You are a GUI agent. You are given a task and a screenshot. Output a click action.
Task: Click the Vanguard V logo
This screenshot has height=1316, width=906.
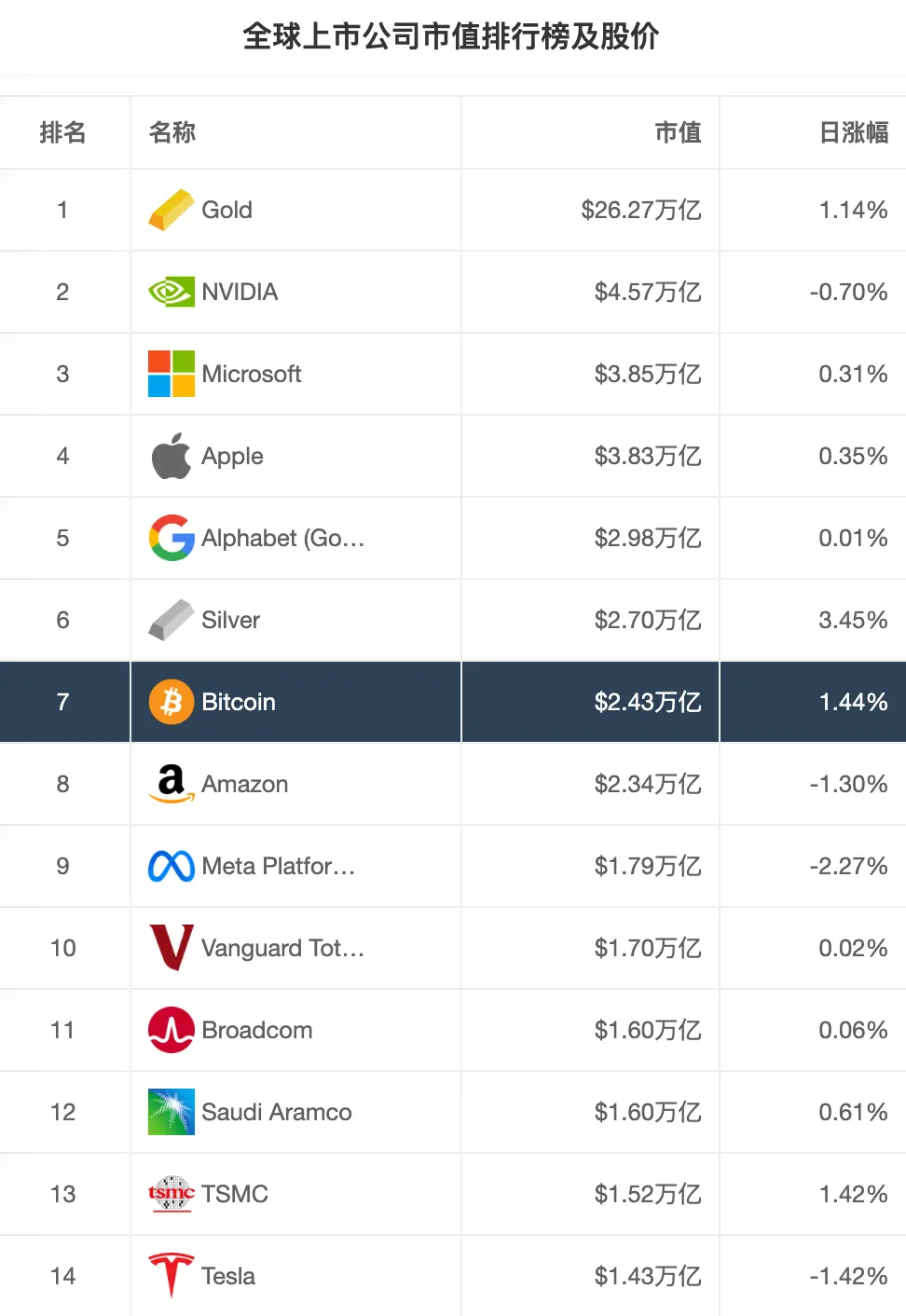point(170,948)
